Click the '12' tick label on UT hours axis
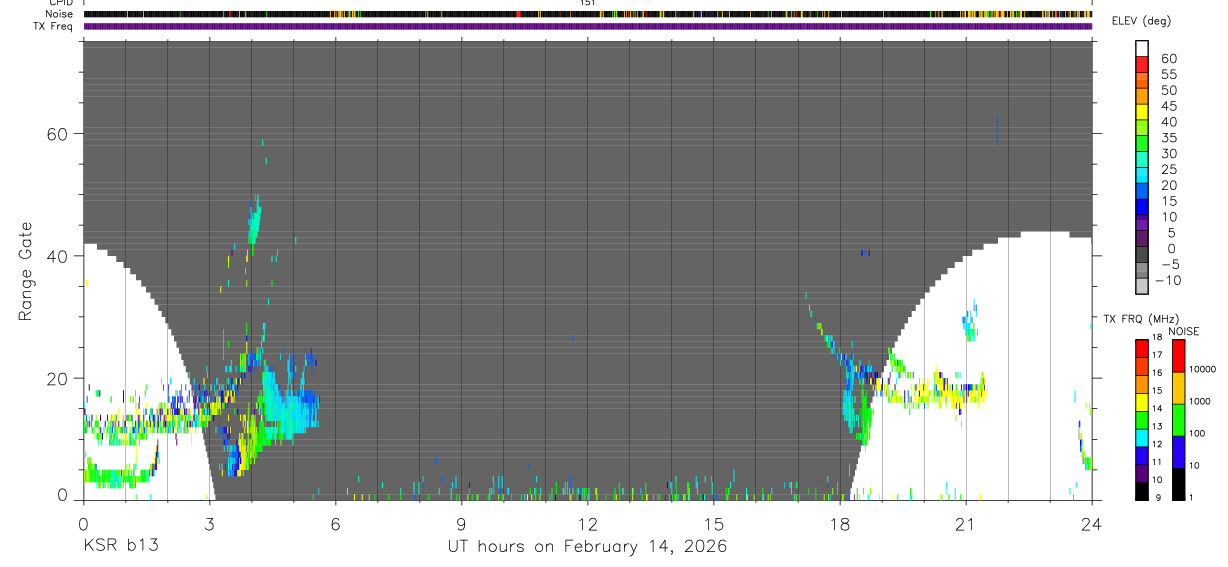 tap(588, 523)
